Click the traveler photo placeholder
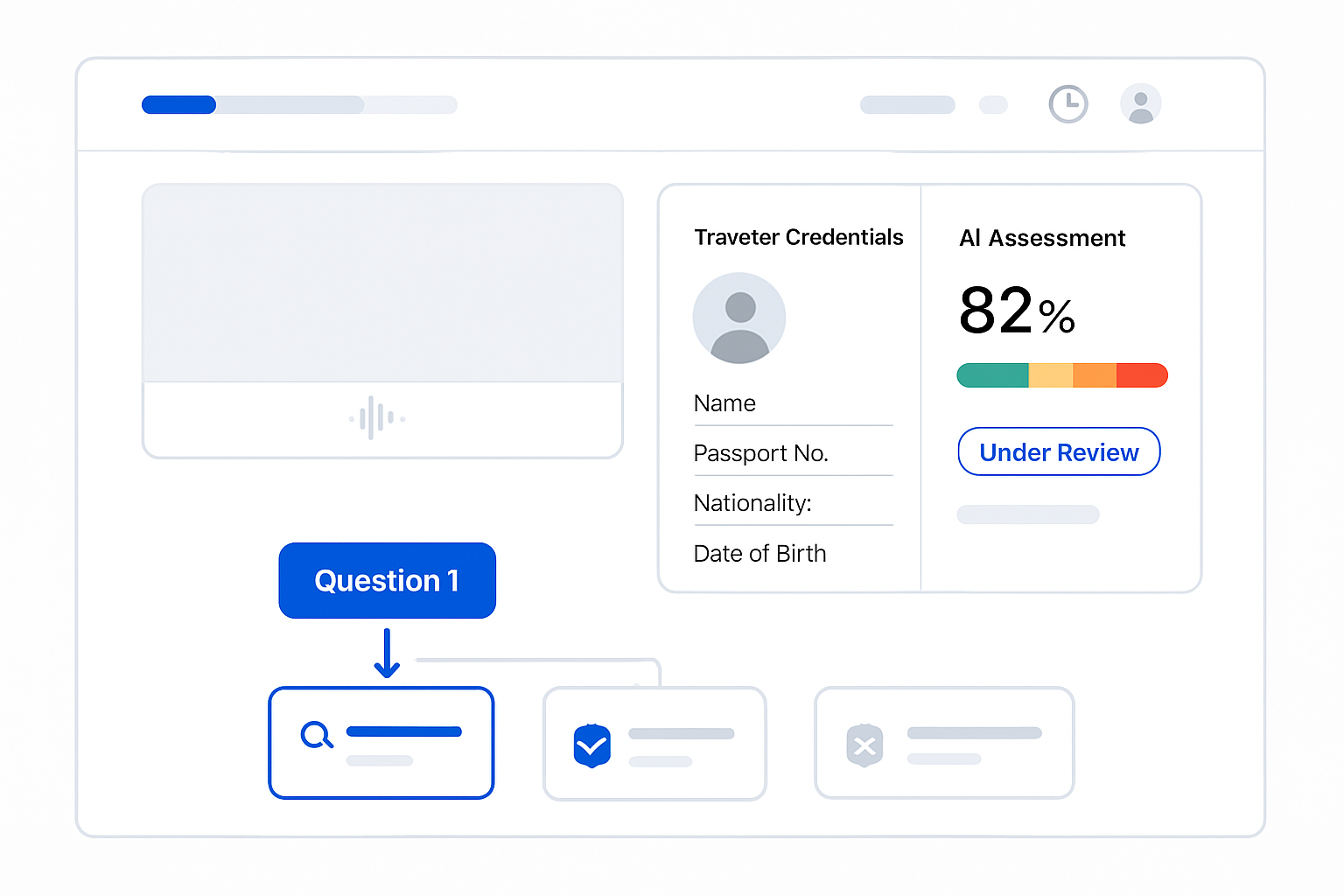The image size is (1344, 896). point(739,318)
